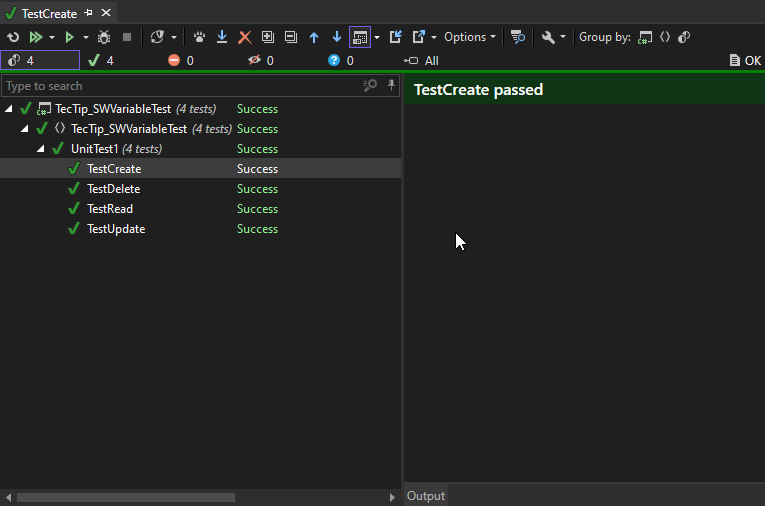Screen dimensions: 765x506
Task: Toggle the third Group by icon
Action: [684, 37]
